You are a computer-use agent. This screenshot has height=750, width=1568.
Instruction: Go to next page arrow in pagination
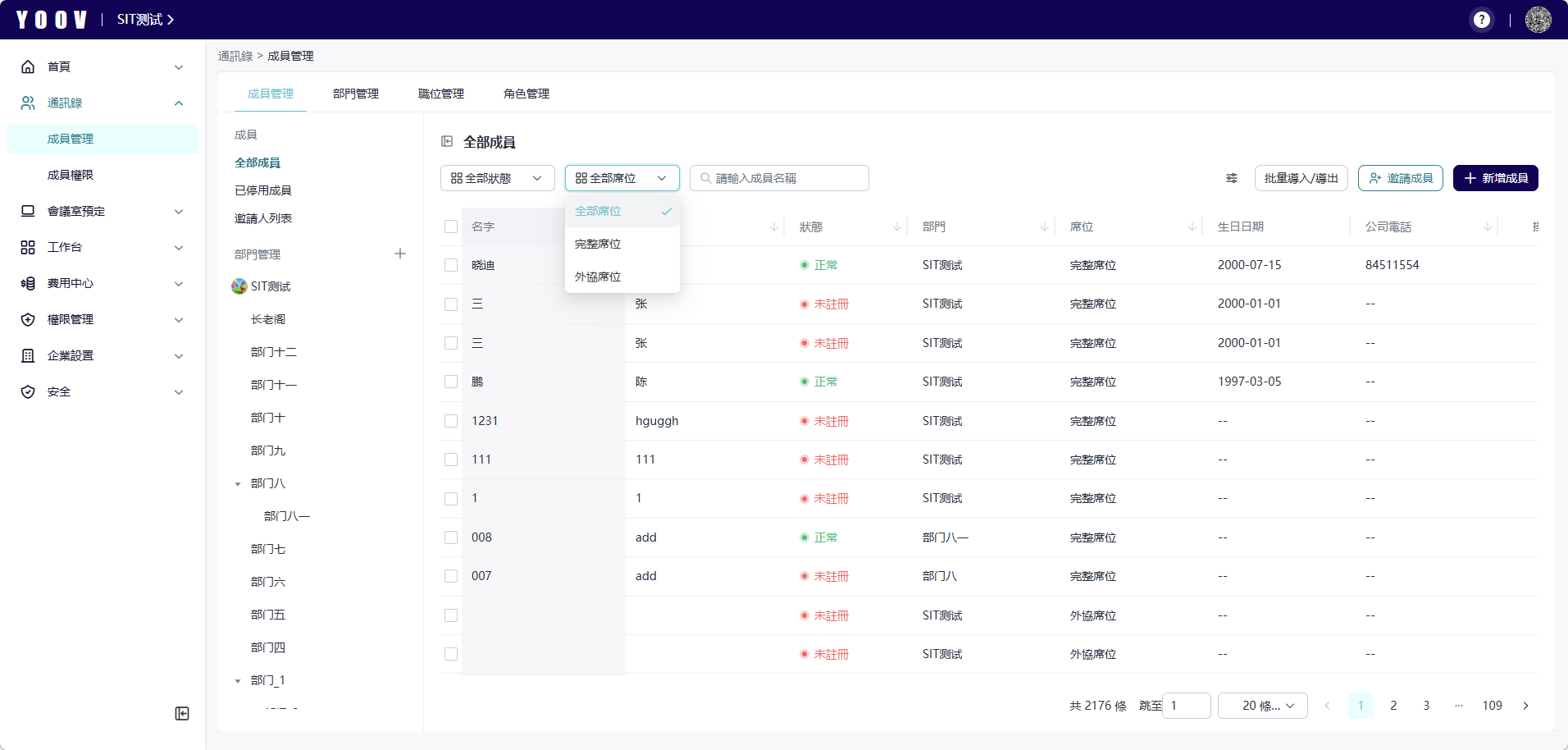click(1525, 706)
